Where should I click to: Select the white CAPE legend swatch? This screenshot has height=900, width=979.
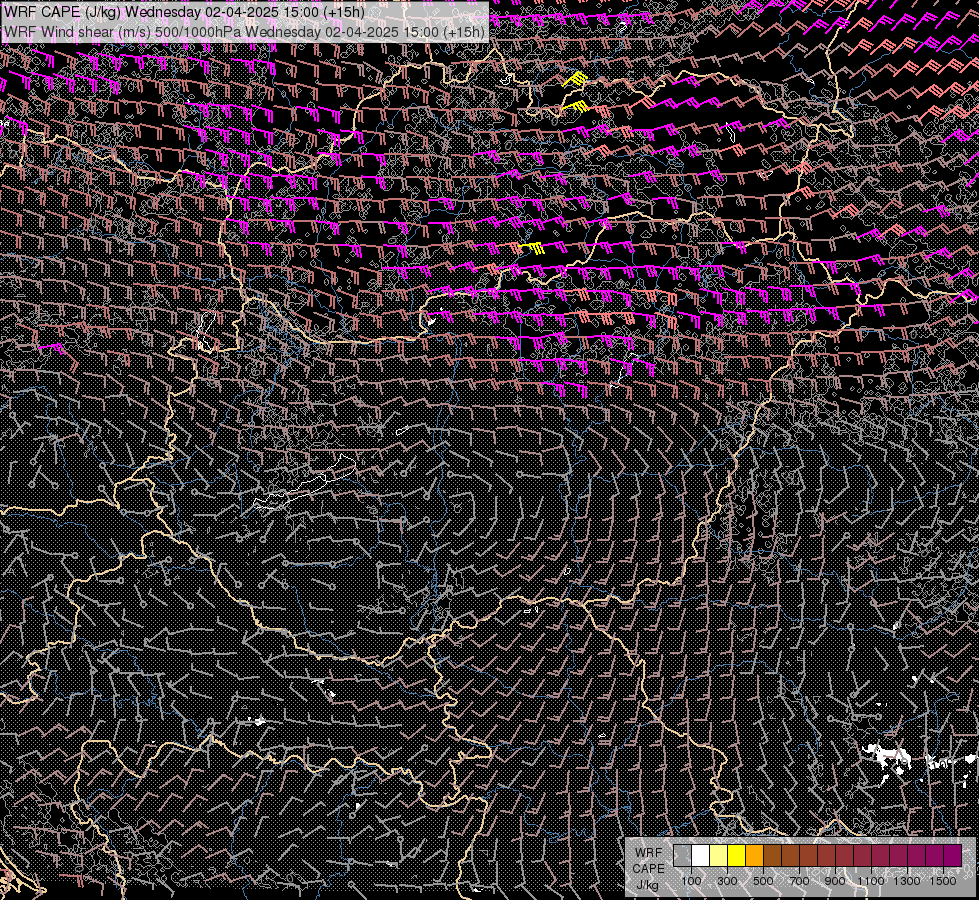point(701,856)
